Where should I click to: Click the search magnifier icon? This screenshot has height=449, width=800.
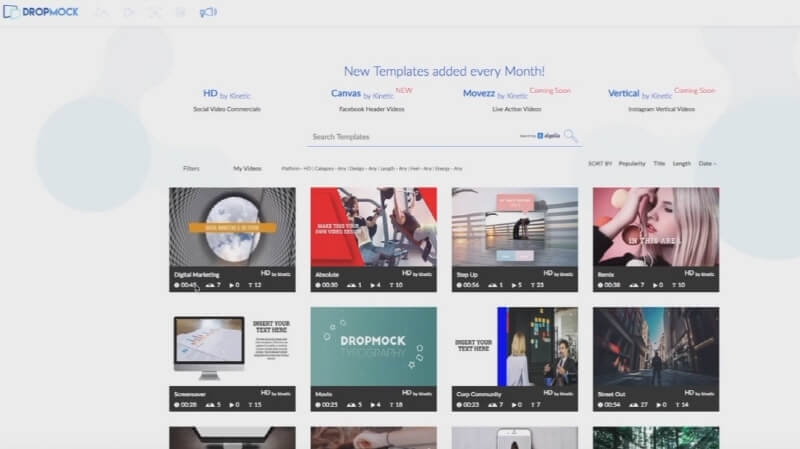(571, 136)
